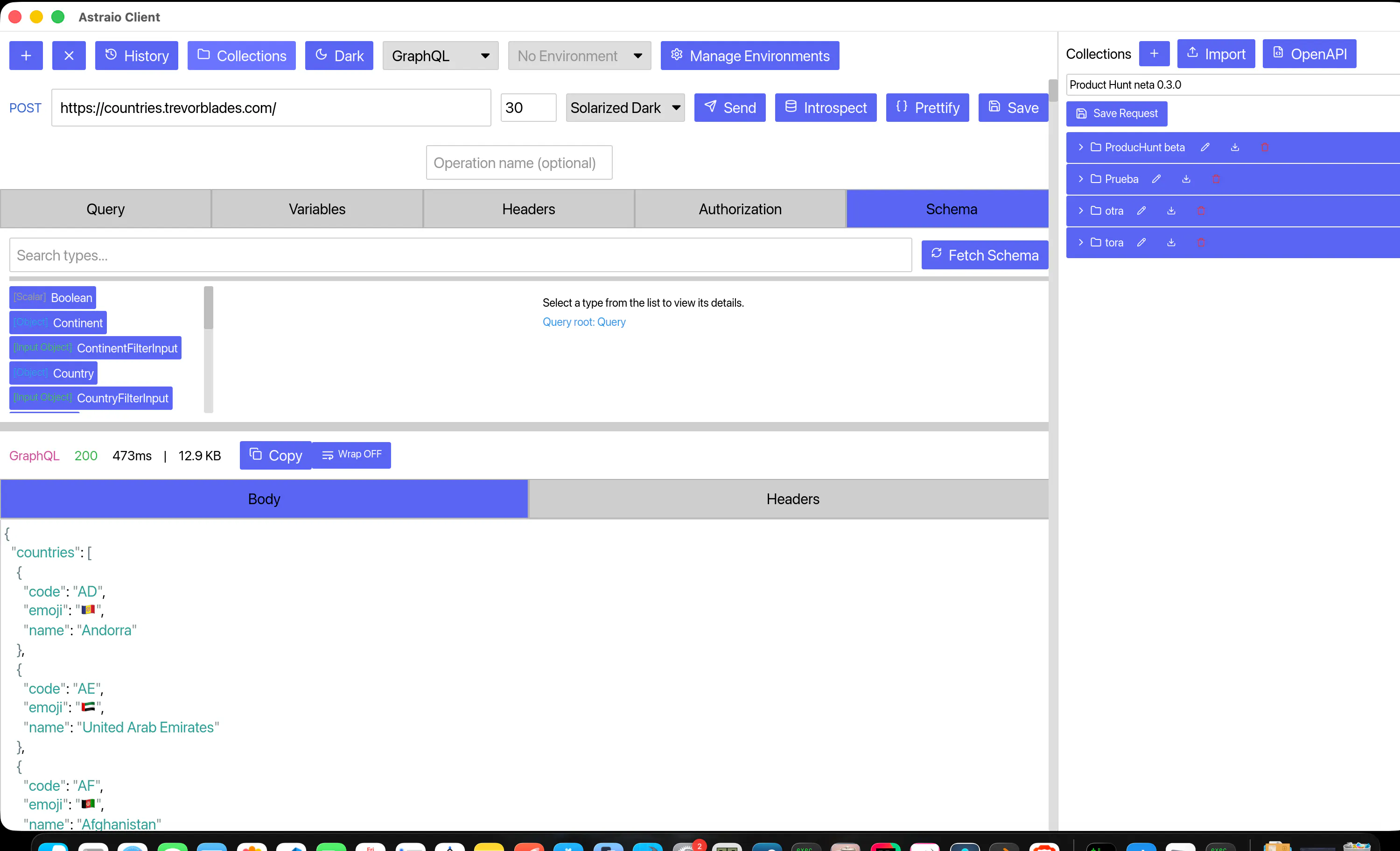1400x851 pixels.
Task: Switch to the Query tab
Action: tap(105, 209)
